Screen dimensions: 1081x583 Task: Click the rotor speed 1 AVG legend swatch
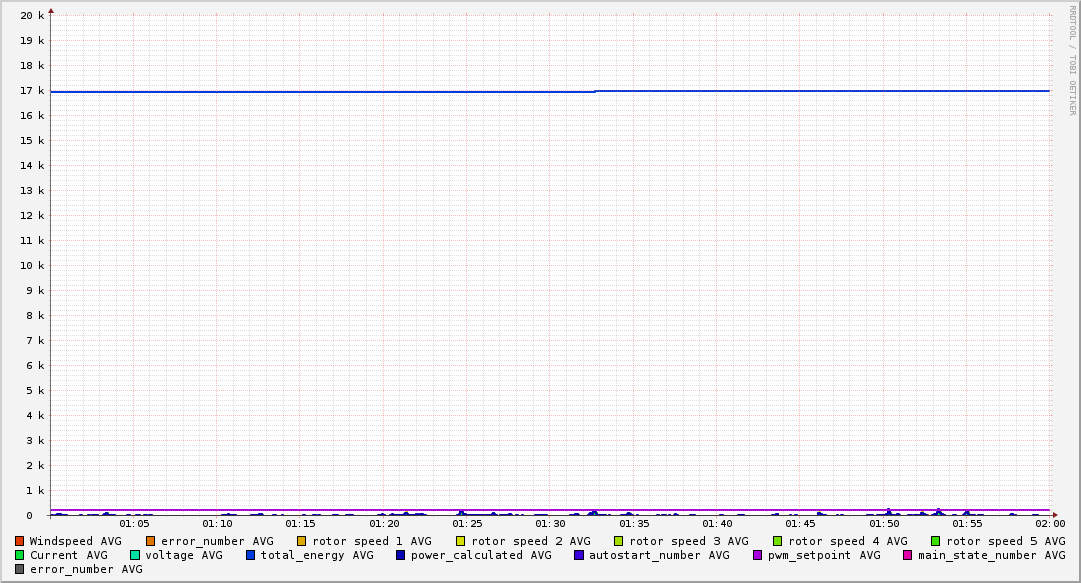pyautogui.click(x=302, y=542)
